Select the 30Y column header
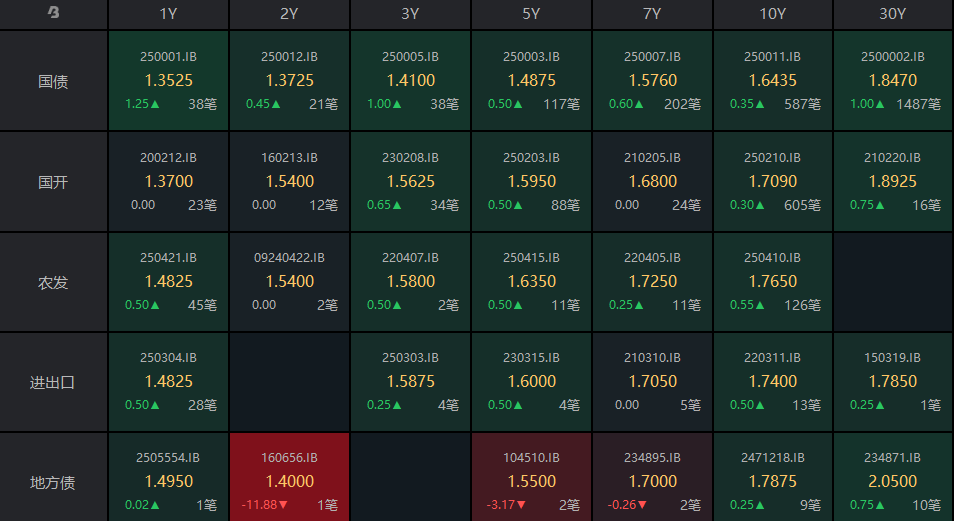Viewport: 954px width, 521px height. pyautogui.click(x=893, y=14)
